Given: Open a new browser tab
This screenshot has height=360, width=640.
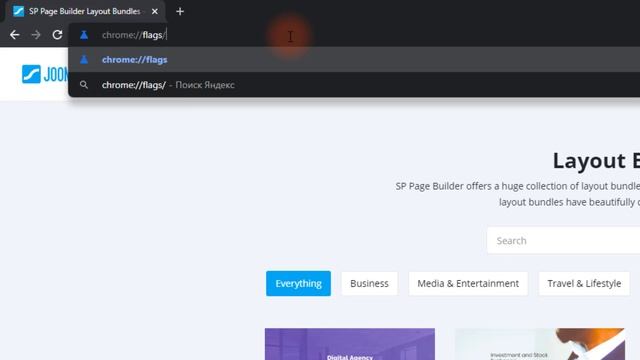Looking at the screenshot, I should coord(180,11).
